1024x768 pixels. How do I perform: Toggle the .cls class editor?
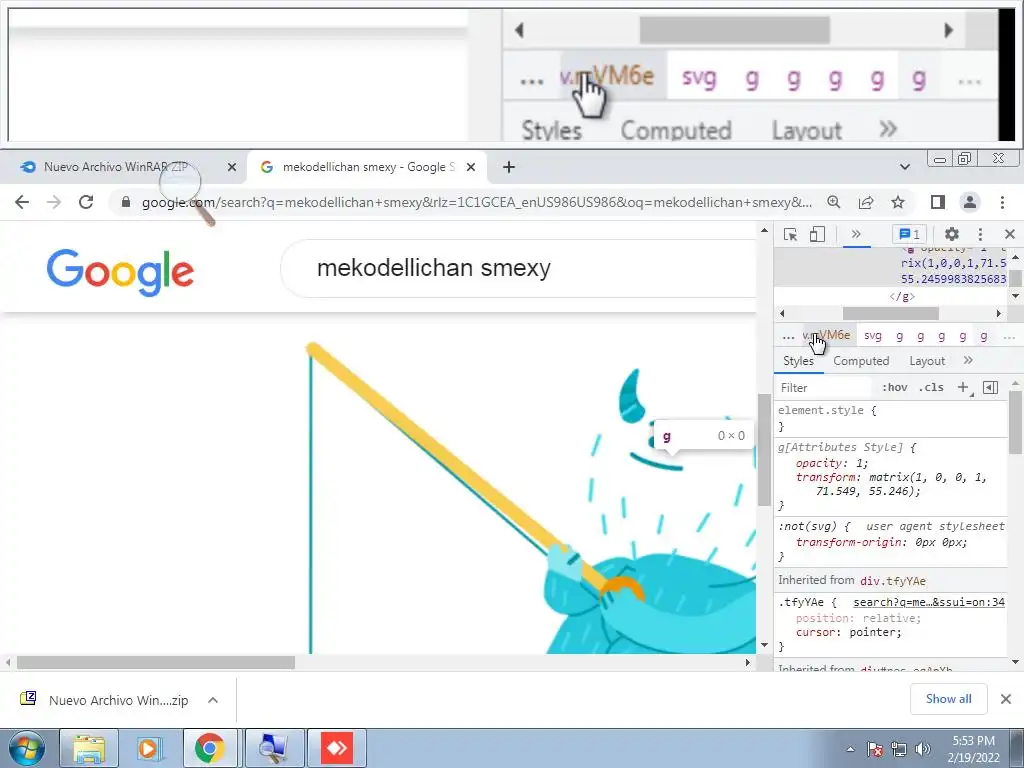click(931, 387)
